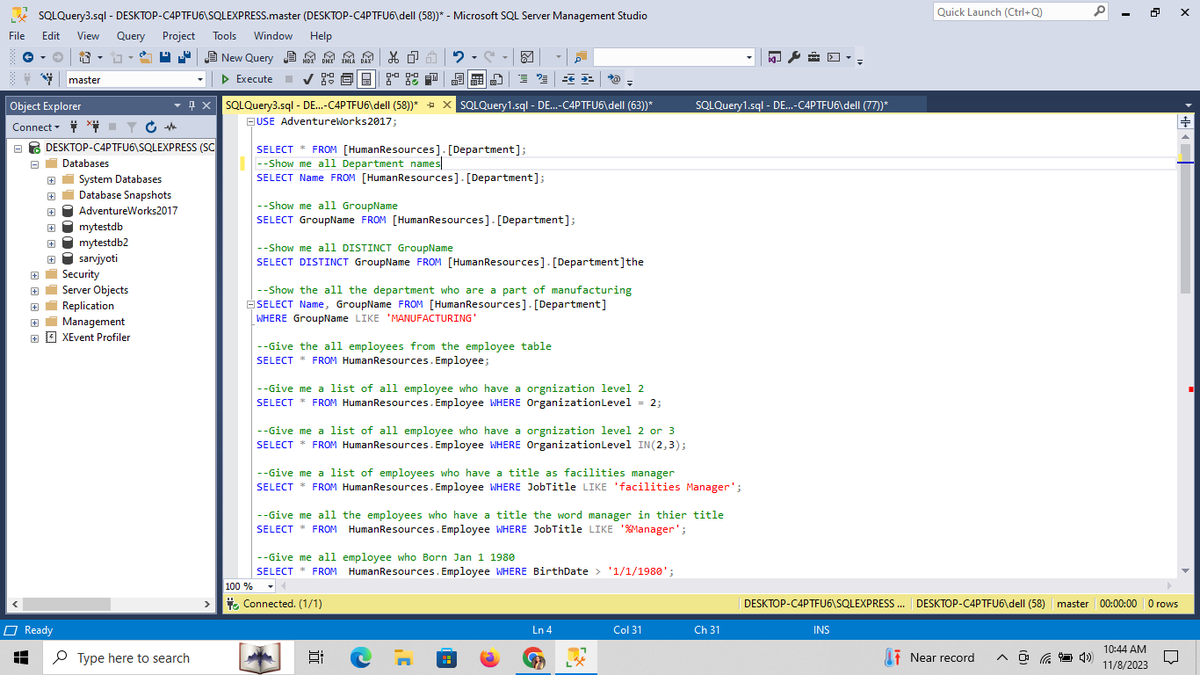Expand the XEvent Profiler node
This screenshot has width=1200, height=675.
tap(34, 337)
